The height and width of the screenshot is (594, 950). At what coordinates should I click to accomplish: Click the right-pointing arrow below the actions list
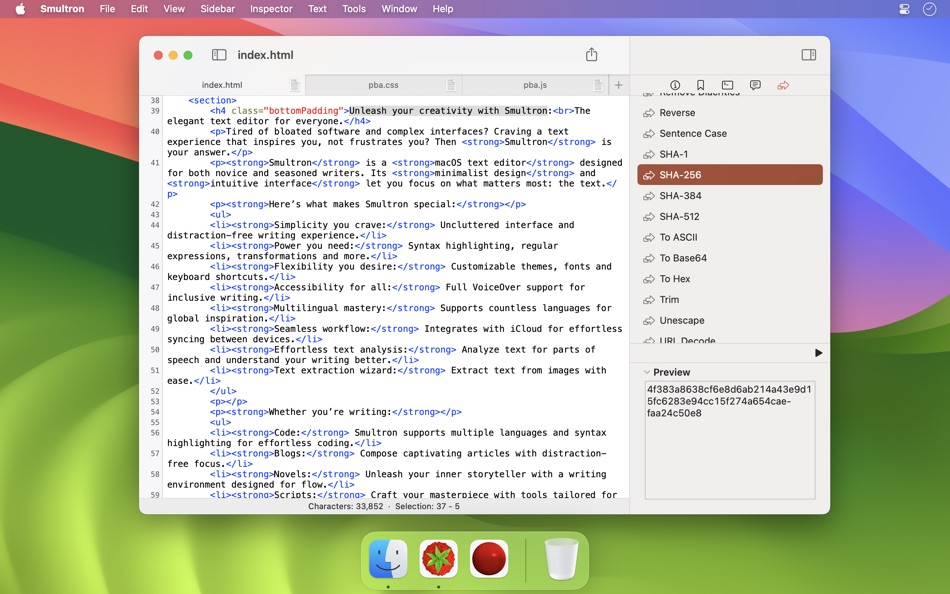(x=817, y=353)
